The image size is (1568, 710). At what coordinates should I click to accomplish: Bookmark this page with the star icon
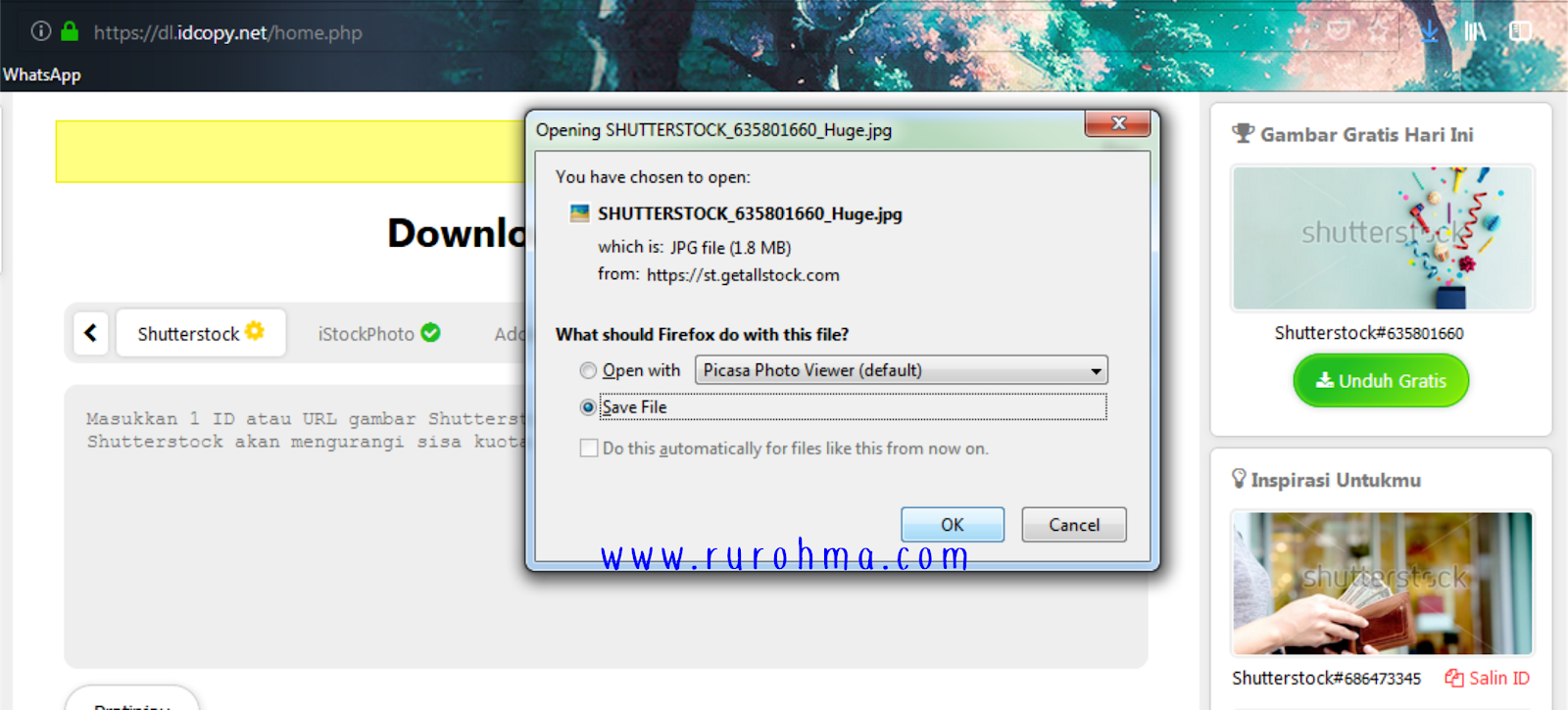(x=1380, y=31)
